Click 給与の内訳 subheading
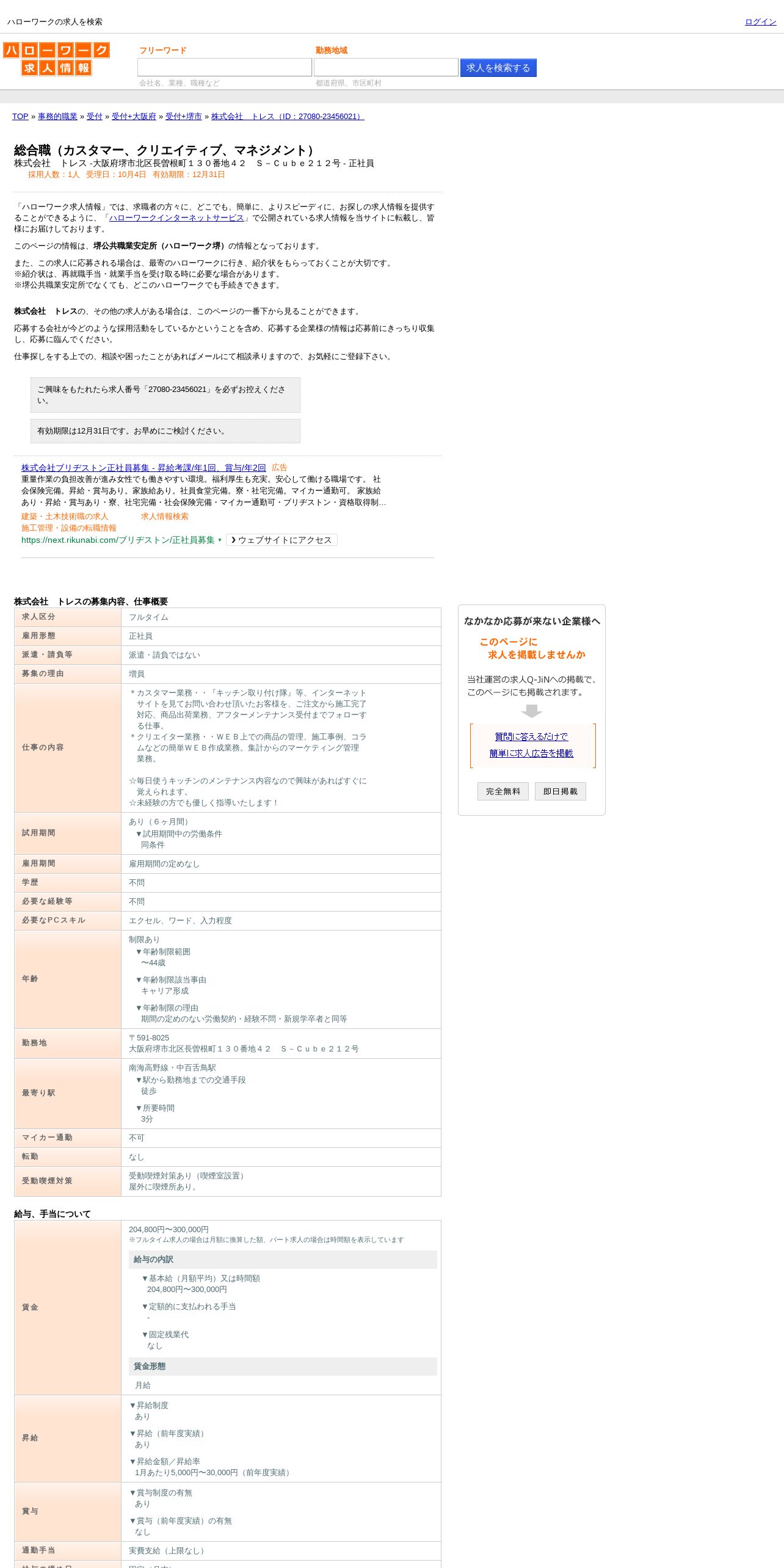Image resolution: width=784 pixels, height=1568 pixels. [283, 1260]
